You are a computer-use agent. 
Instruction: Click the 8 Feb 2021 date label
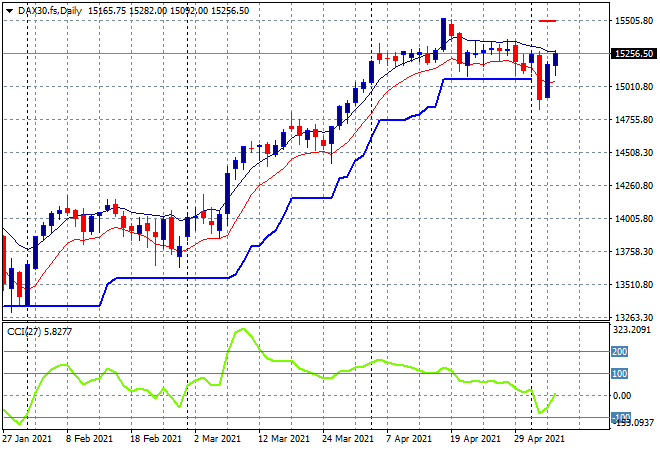[x=89, y=439]
